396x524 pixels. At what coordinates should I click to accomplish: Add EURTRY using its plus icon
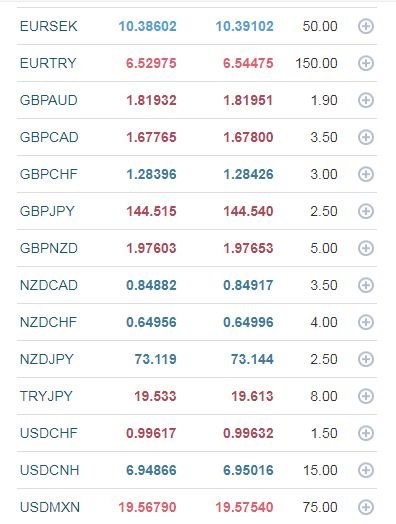(x=366, y=63)
